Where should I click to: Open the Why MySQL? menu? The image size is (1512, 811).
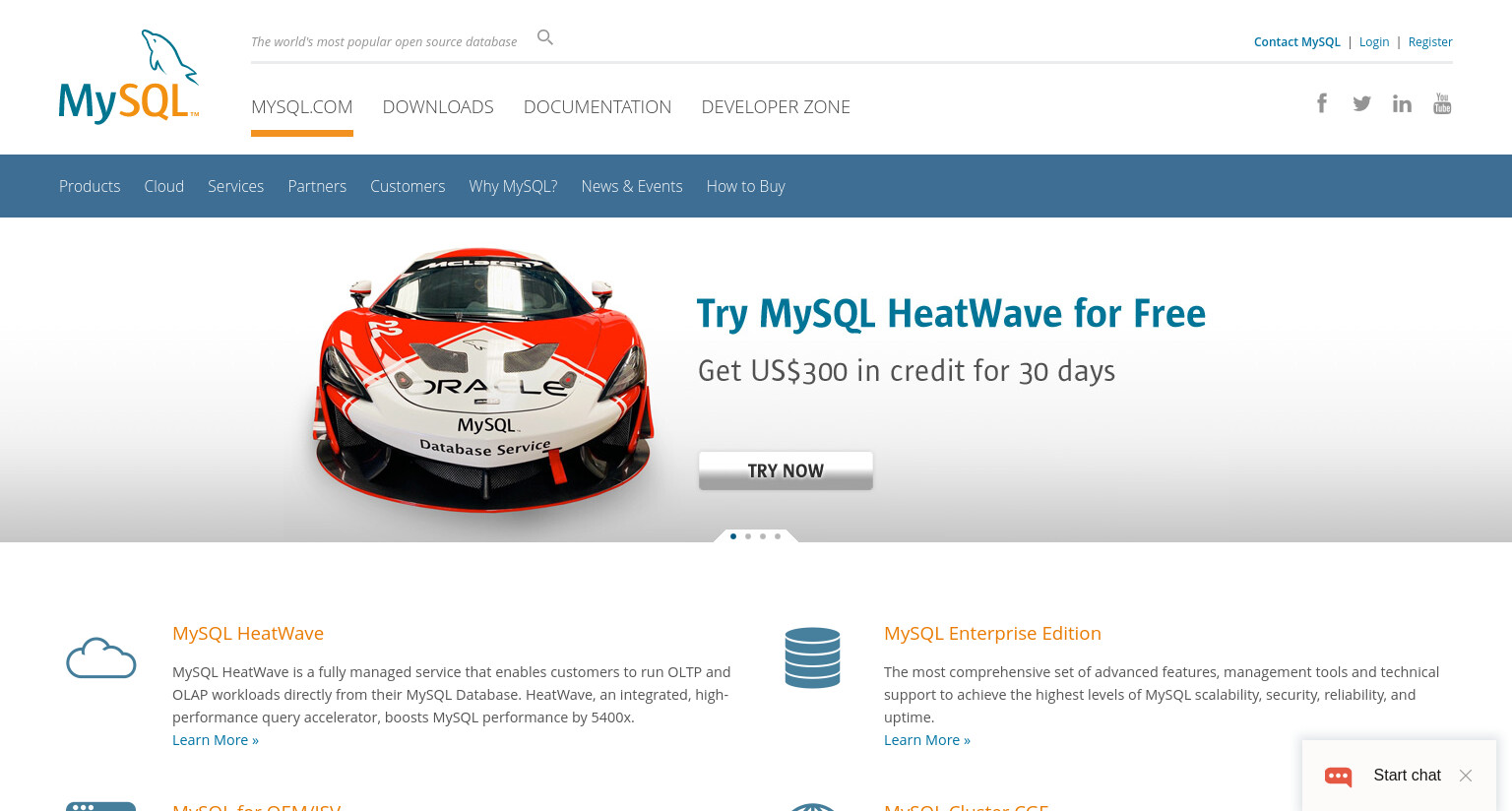513,186
